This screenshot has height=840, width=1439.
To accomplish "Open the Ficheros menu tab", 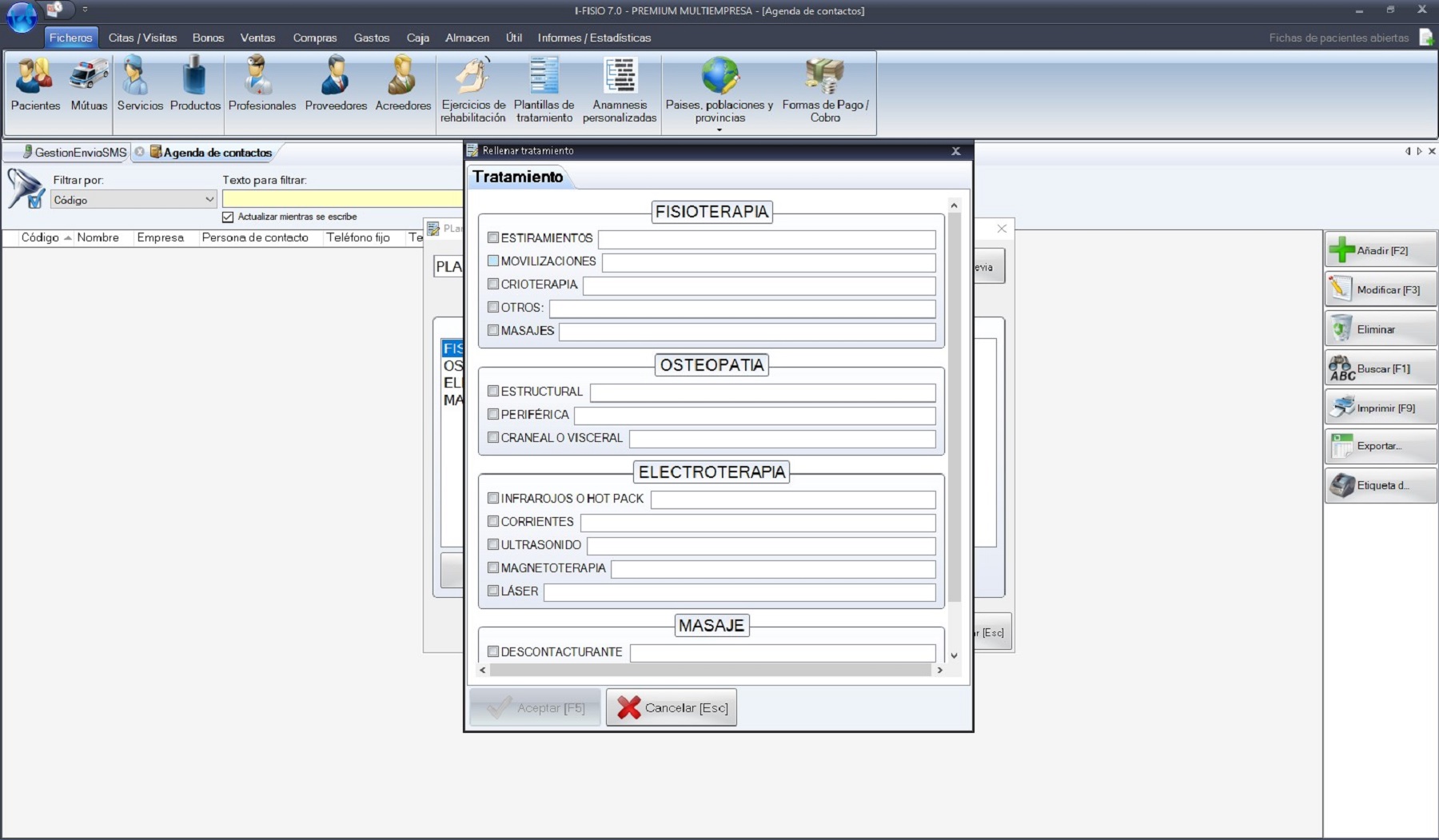I will tap(70, 38).
